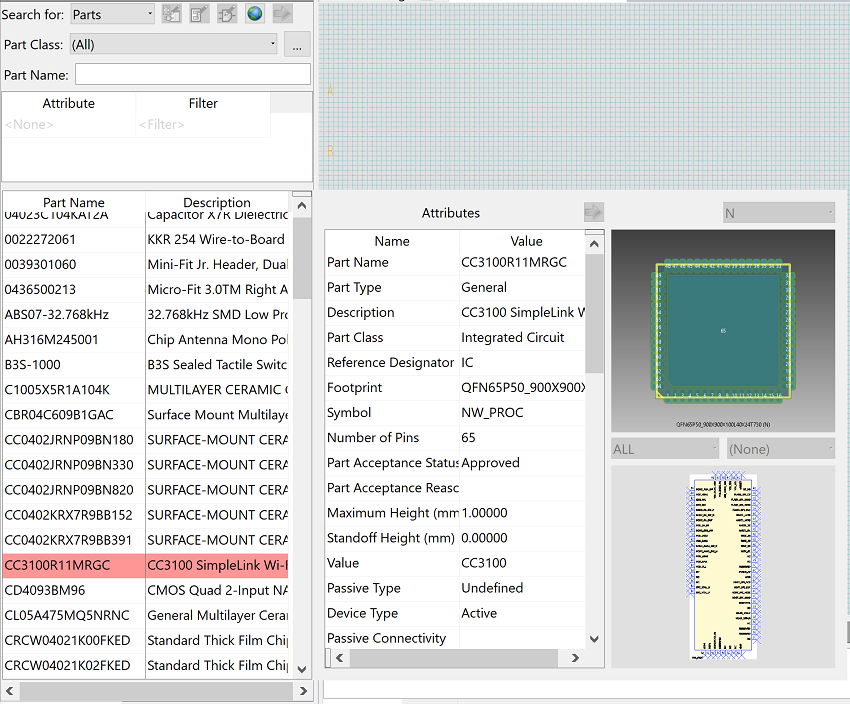
Task: Click the QFN footprint preview image
Action: pyautogui.click(x=723, y=331)
